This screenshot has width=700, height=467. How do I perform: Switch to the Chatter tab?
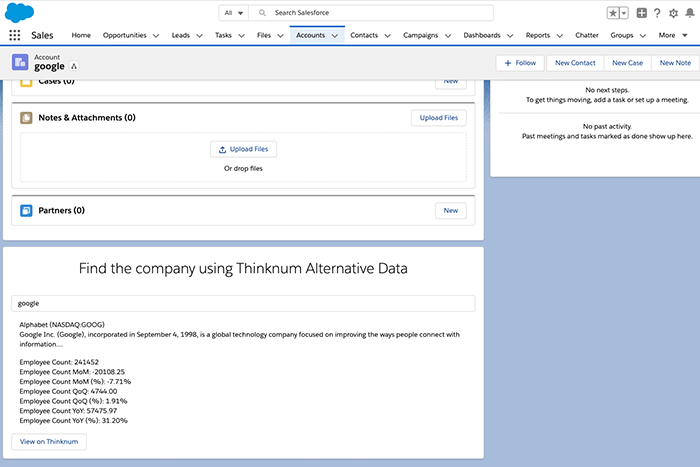click(586, 35)
